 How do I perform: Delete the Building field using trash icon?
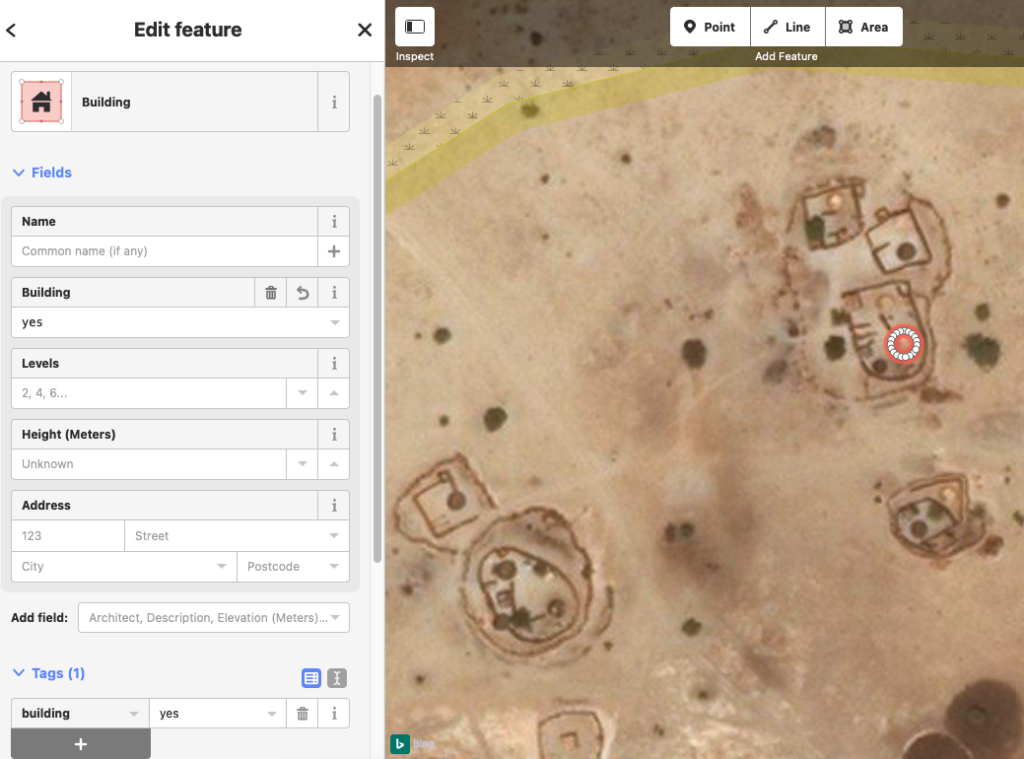point(268,292)
